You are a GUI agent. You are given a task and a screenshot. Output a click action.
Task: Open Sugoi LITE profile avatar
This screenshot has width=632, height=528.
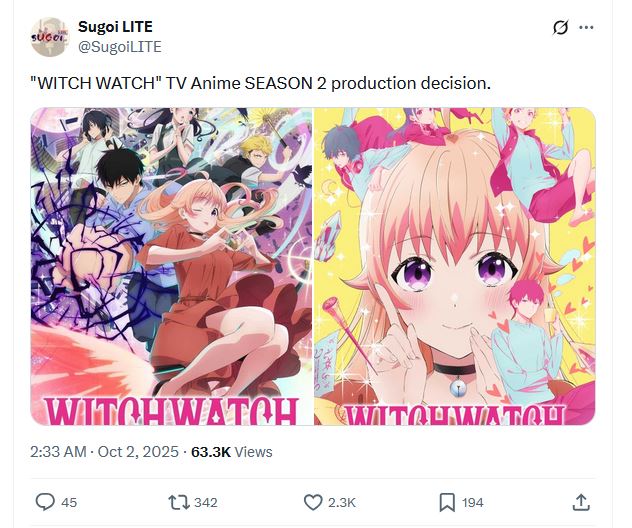[48, 37]
